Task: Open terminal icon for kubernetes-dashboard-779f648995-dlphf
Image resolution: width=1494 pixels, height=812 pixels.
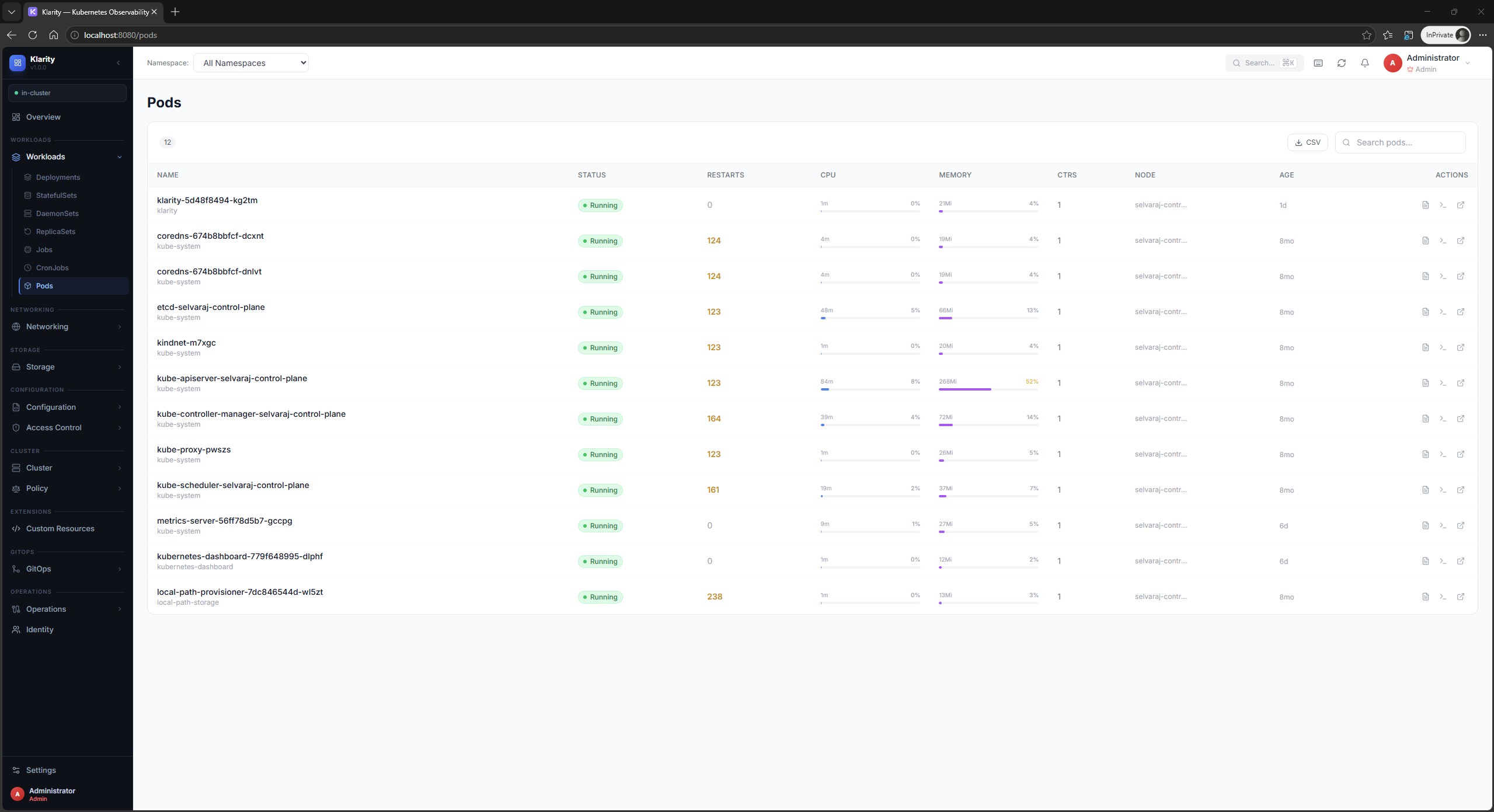Action: (x=1443, y=561)
